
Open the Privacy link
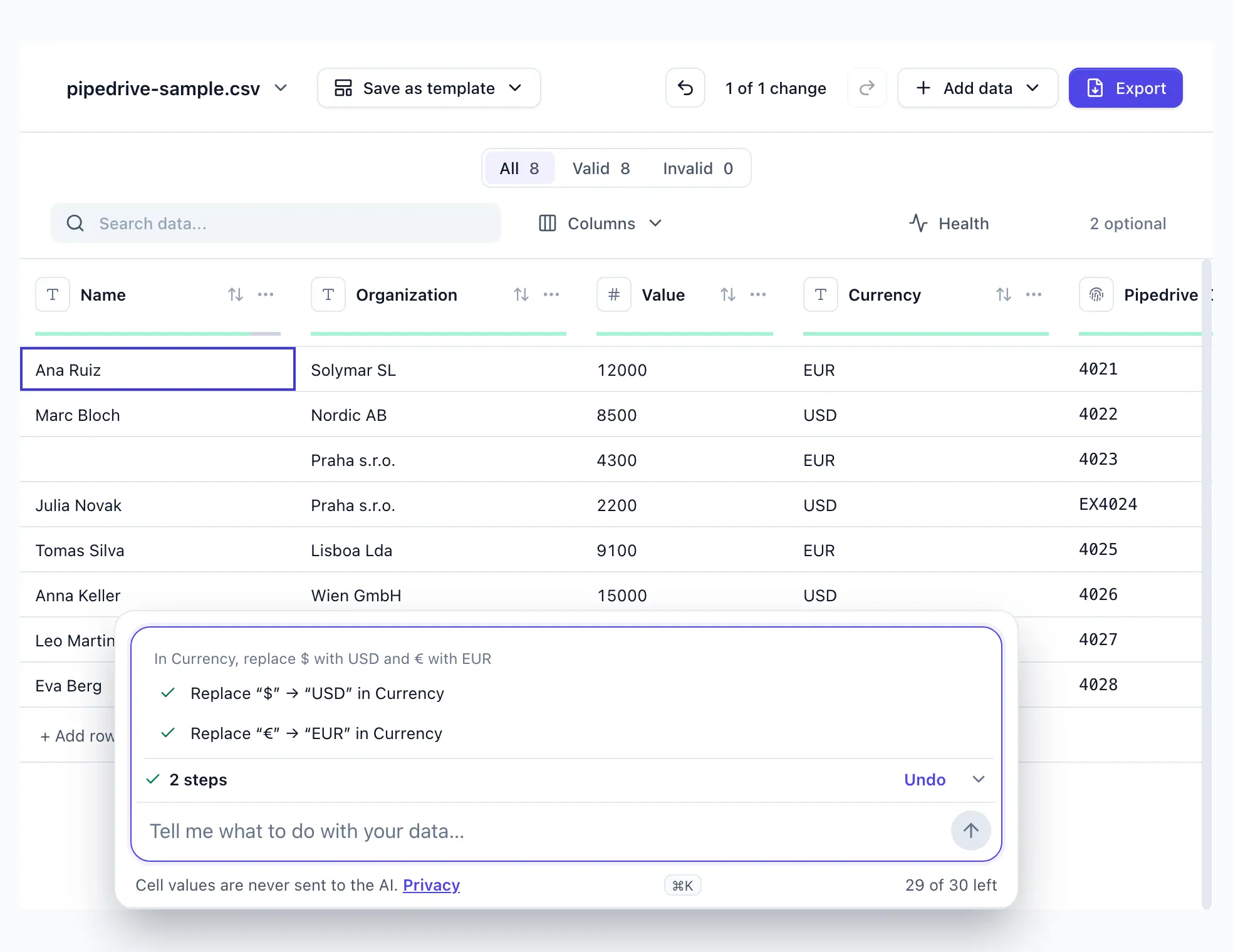(x=432, y=885)
